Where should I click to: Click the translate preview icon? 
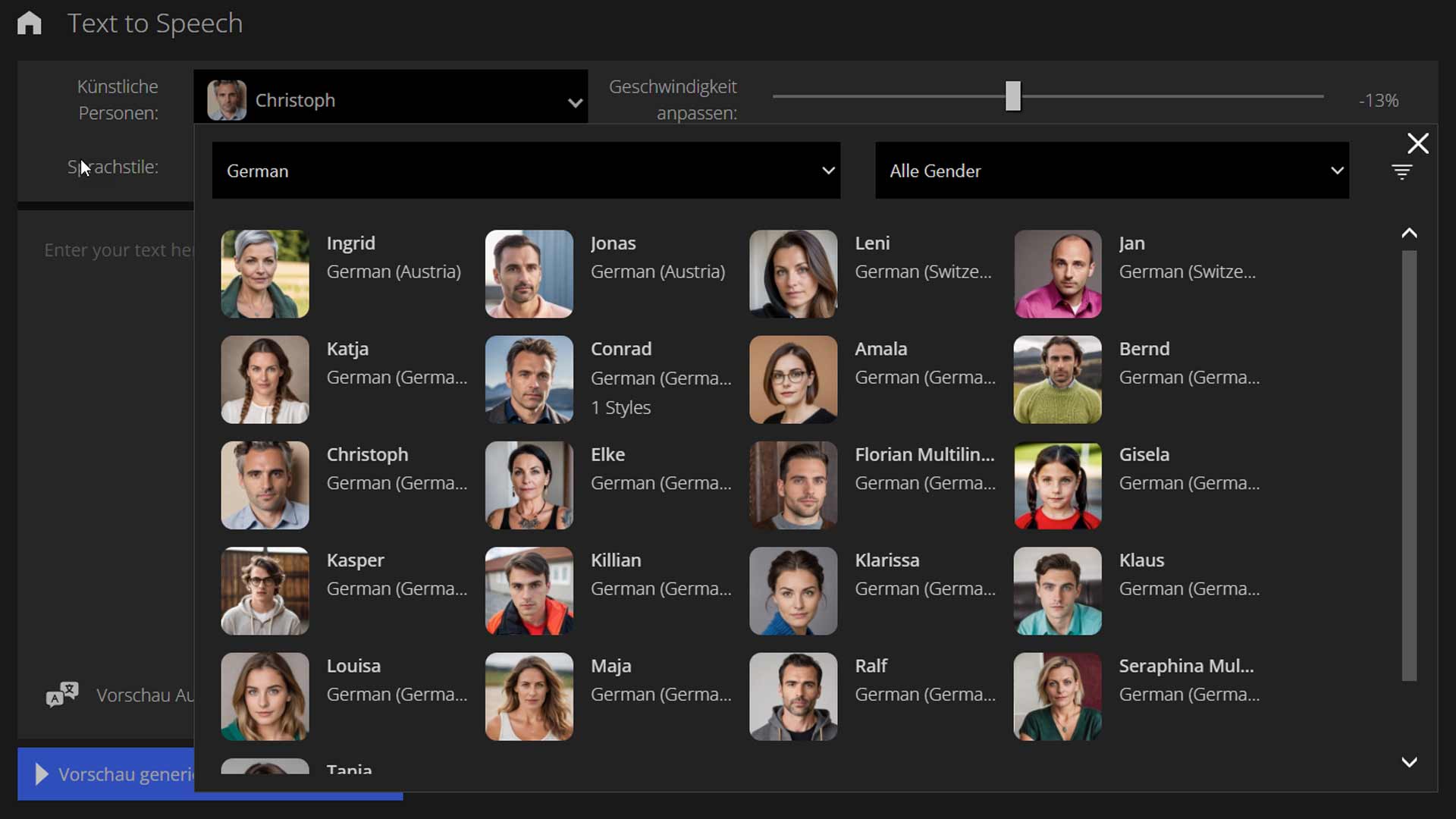coord(62,694)
